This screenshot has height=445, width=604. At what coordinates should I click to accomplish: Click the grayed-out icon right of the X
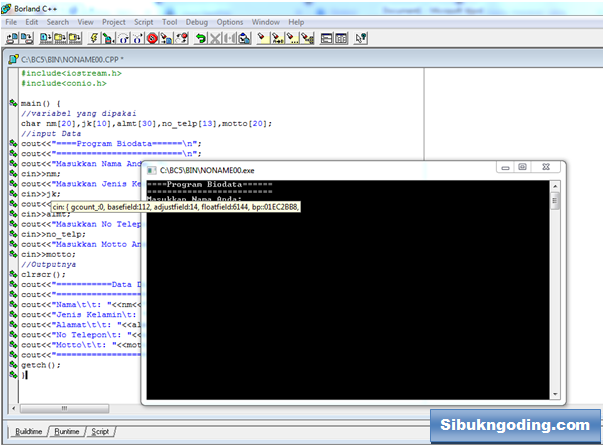pos(230,38)
